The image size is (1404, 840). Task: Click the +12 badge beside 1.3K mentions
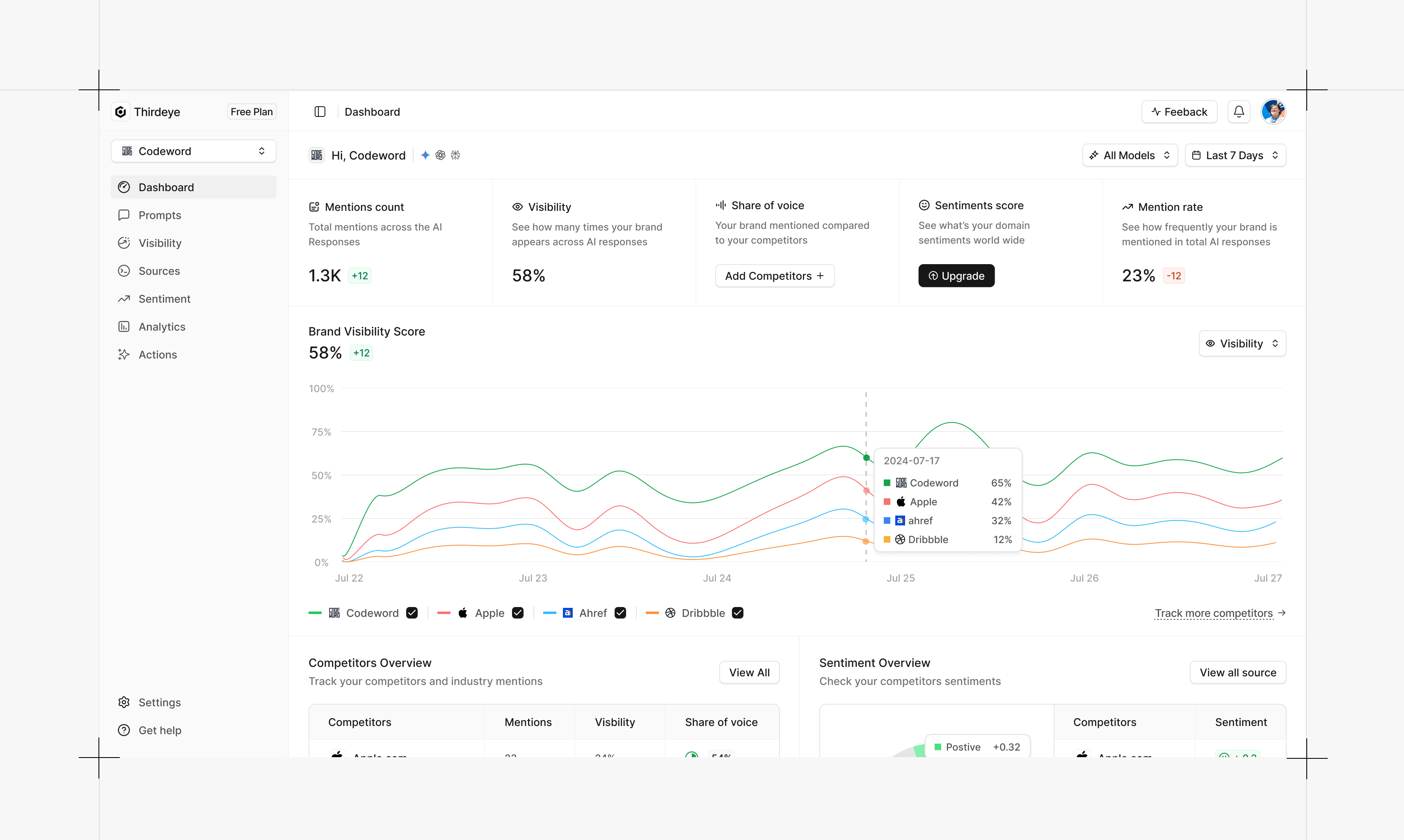(x=359, y=276)
